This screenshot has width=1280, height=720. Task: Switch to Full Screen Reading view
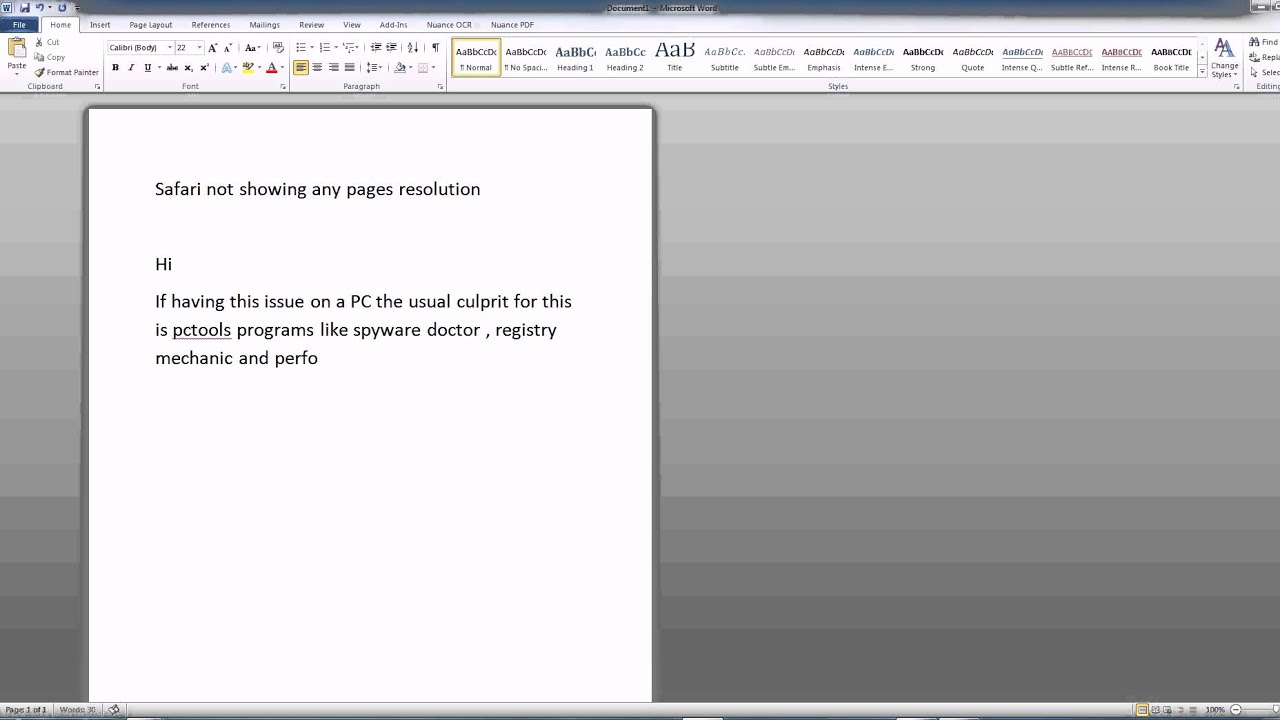click(1154, 710)
